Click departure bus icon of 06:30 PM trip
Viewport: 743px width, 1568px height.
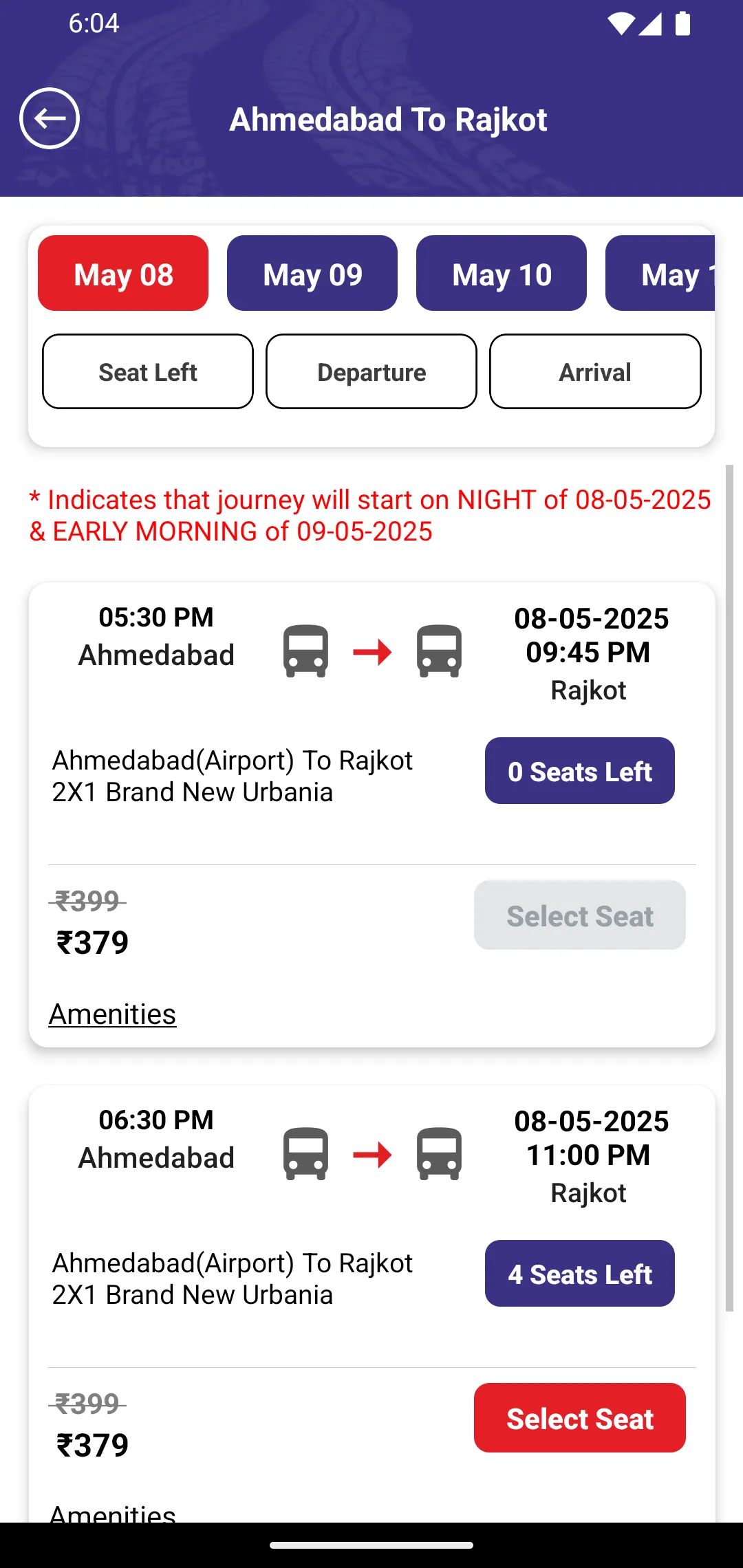click(x=305, y=1153)
